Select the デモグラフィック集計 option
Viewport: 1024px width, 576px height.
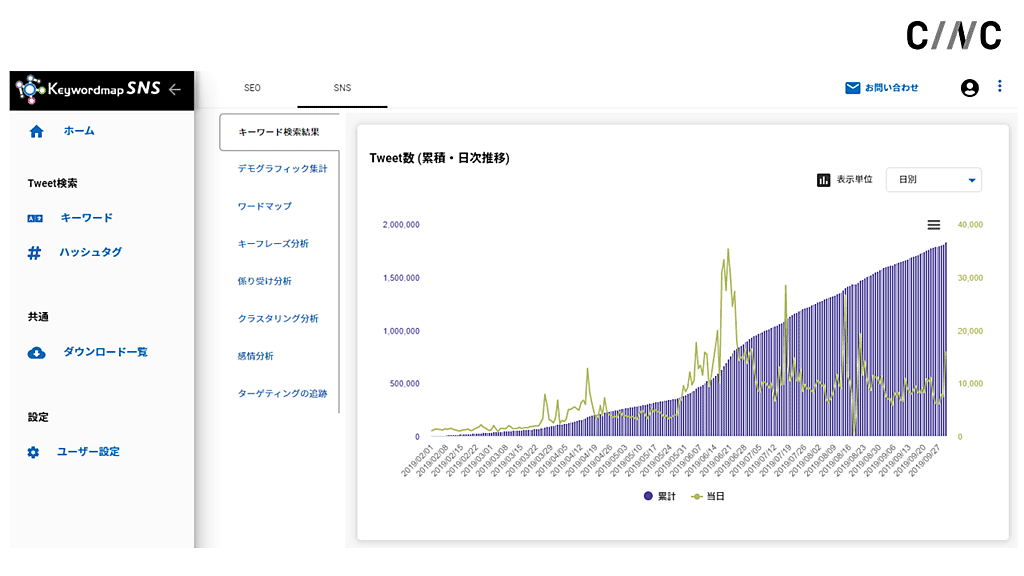coord(280,168)
